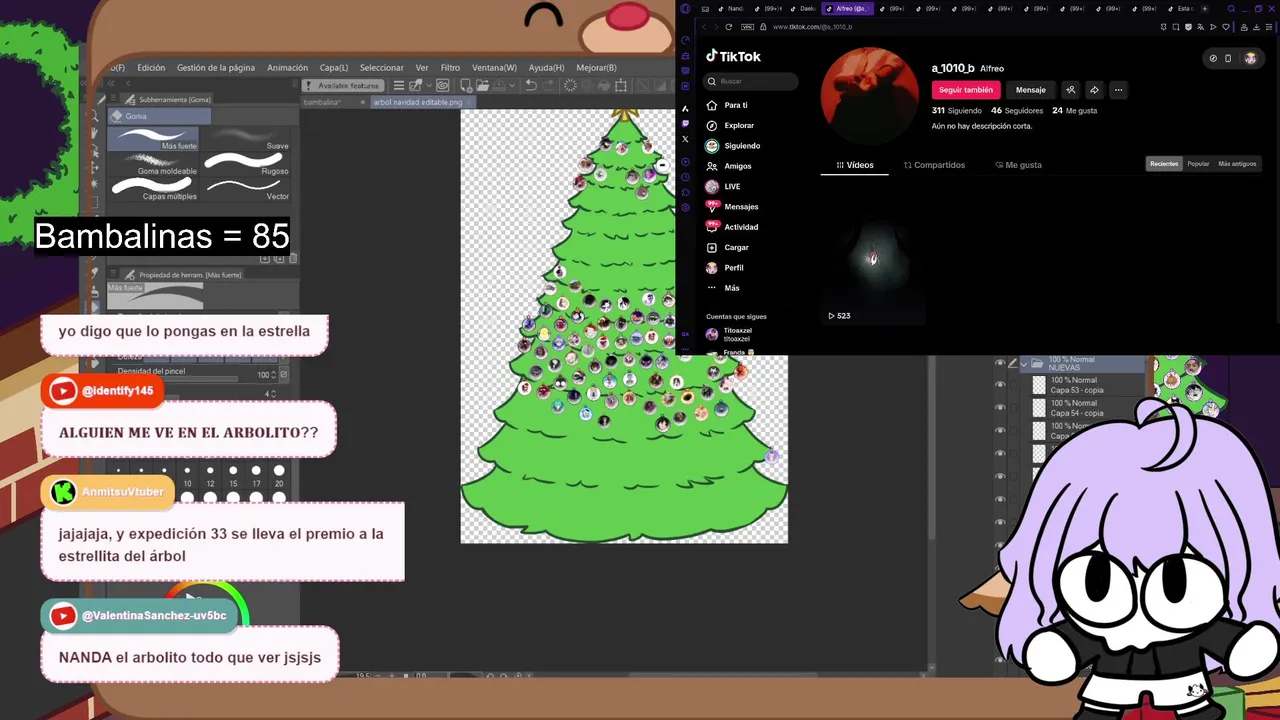Click the browser address bar URL
This screenshot has height=720, width=1280.
812,27
